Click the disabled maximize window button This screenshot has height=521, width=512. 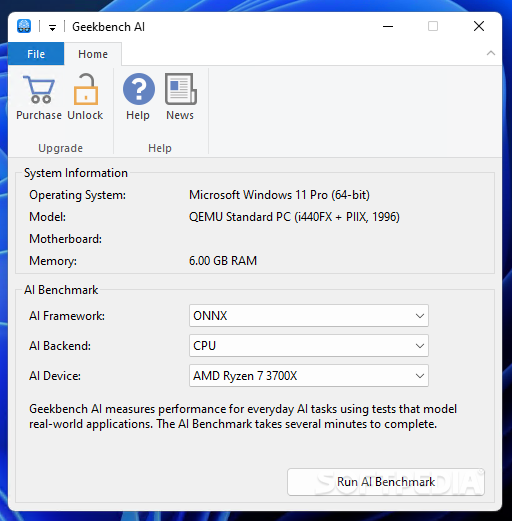(433, 26)
